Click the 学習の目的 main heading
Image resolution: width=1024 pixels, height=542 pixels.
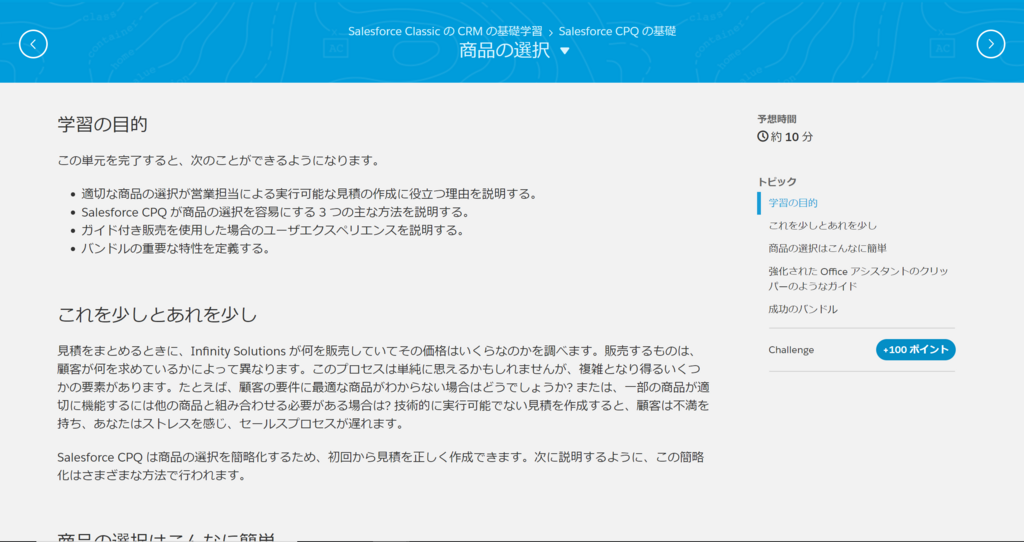click(102, 125)
